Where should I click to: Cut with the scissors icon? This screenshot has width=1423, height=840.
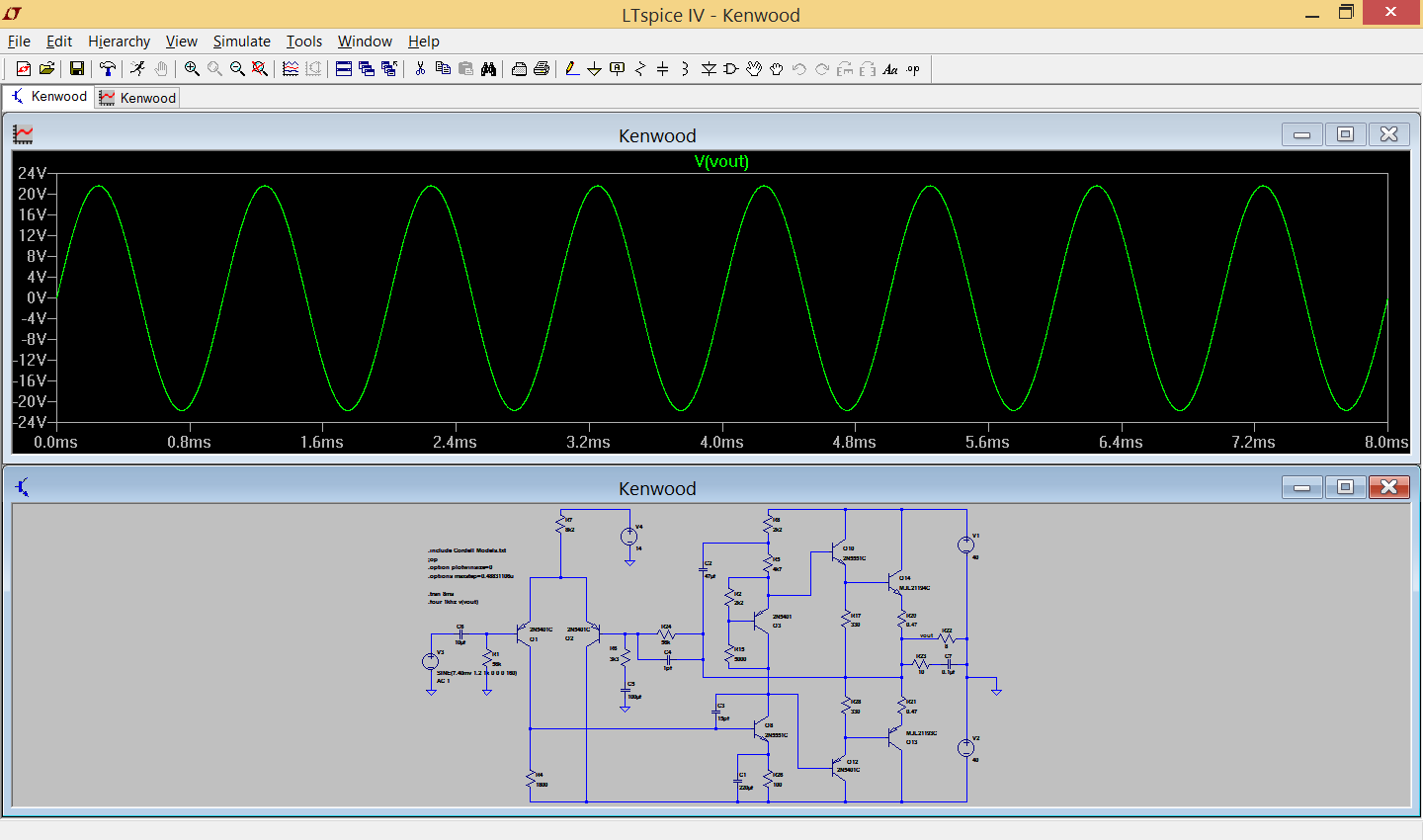pyautogui.click(x=420, y=69)
